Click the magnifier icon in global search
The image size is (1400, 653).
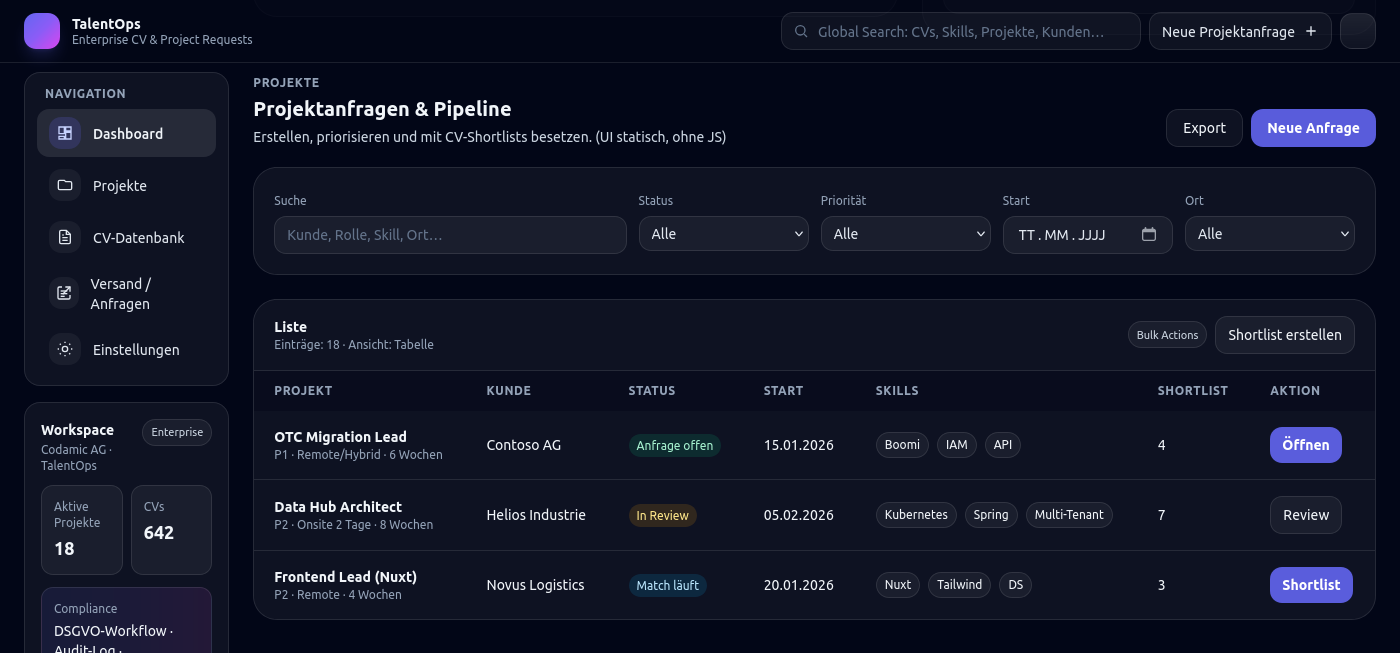pos(801,31)
